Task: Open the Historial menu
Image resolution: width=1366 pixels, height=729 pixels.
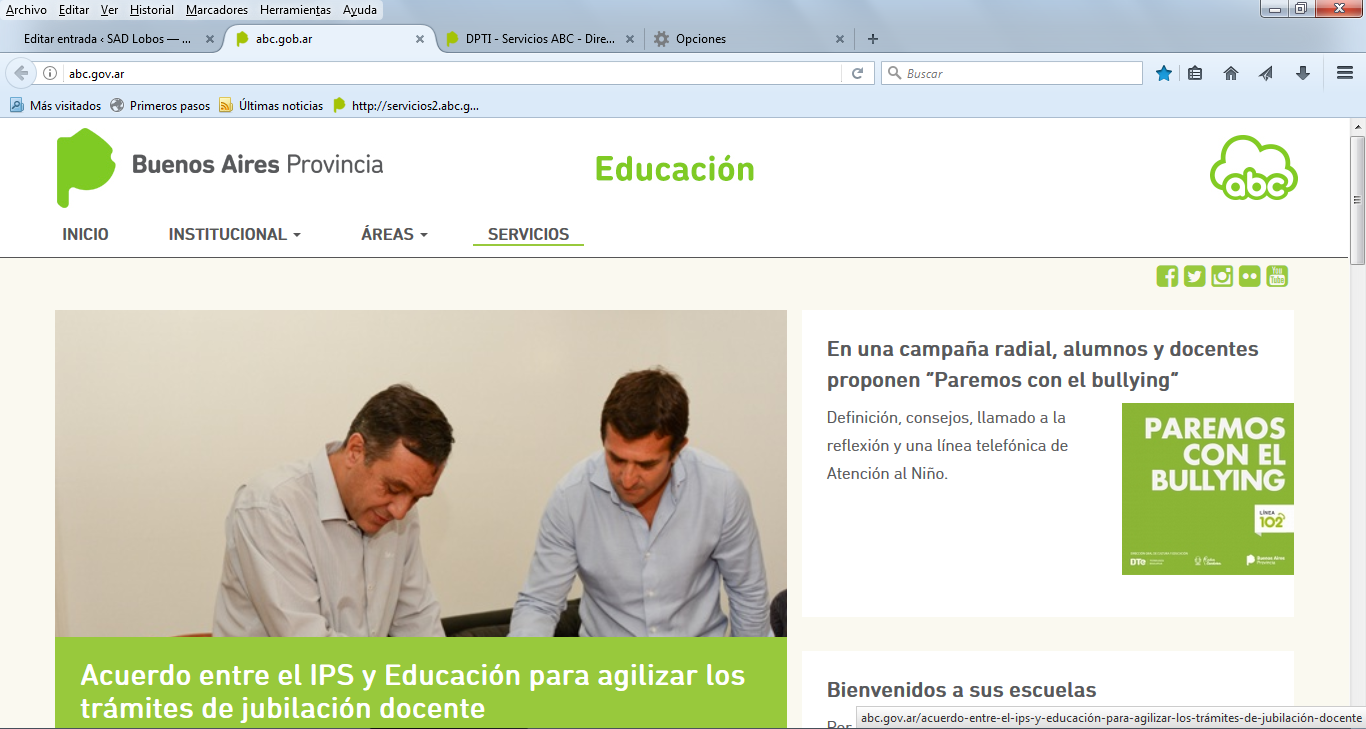Action: [152, 9]
